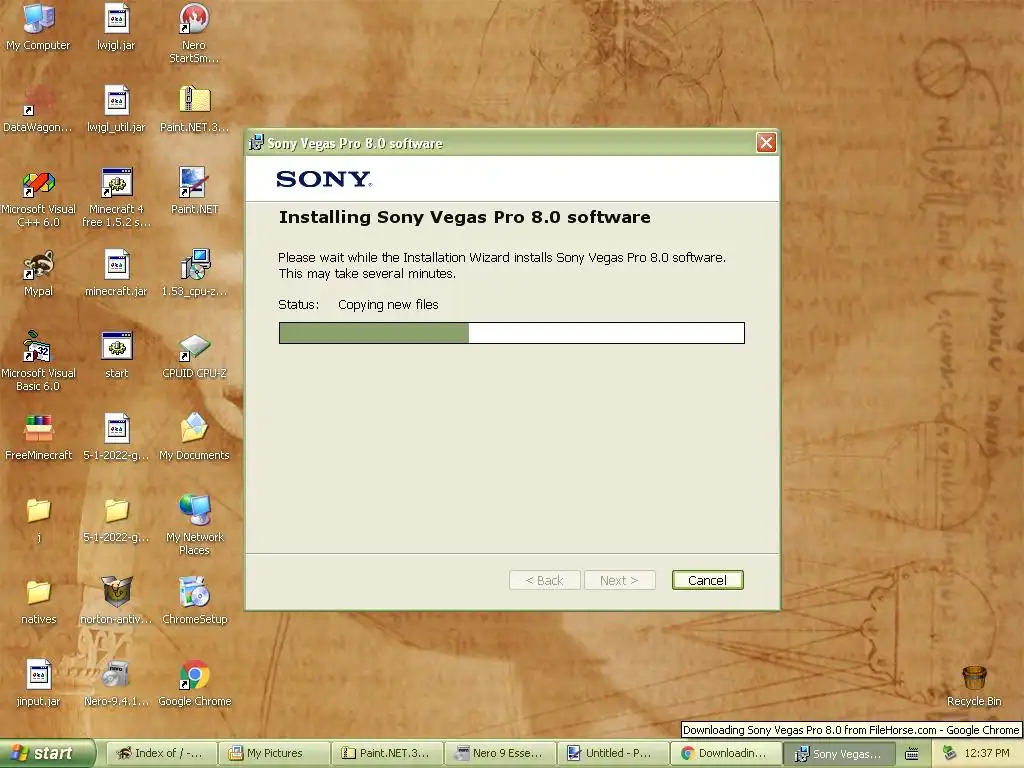The height and width of the screenshot is (768, 1024).
Task: Click the keyboard icon on taskbar
Action: 912,754
